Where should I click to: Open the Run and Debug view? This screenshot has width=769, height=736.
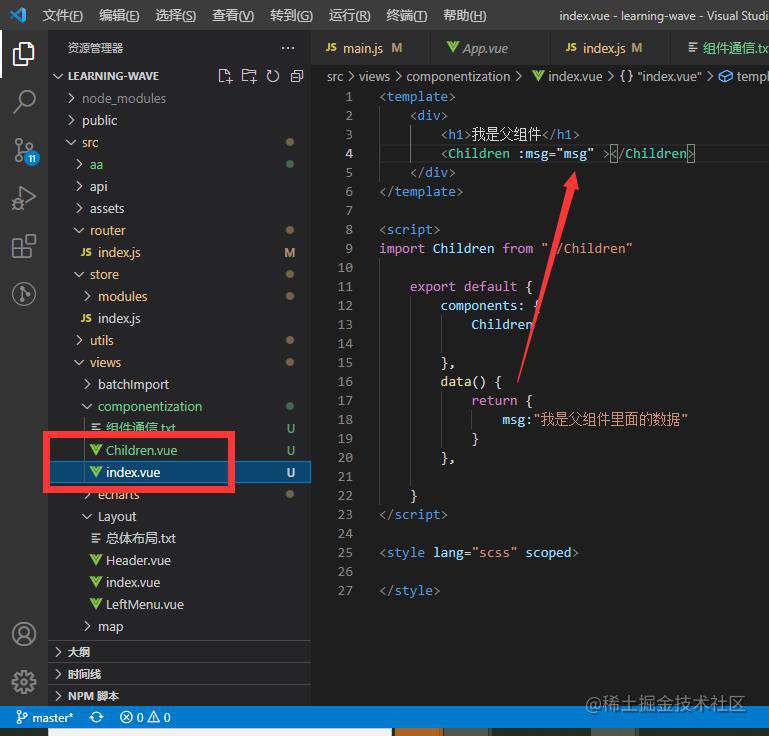pos(24,198)
